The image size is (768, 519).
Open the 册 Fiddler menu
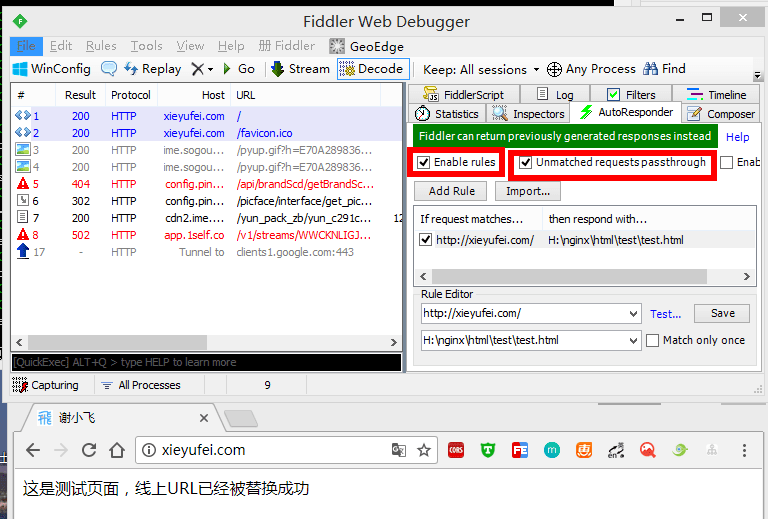point(287,46)
